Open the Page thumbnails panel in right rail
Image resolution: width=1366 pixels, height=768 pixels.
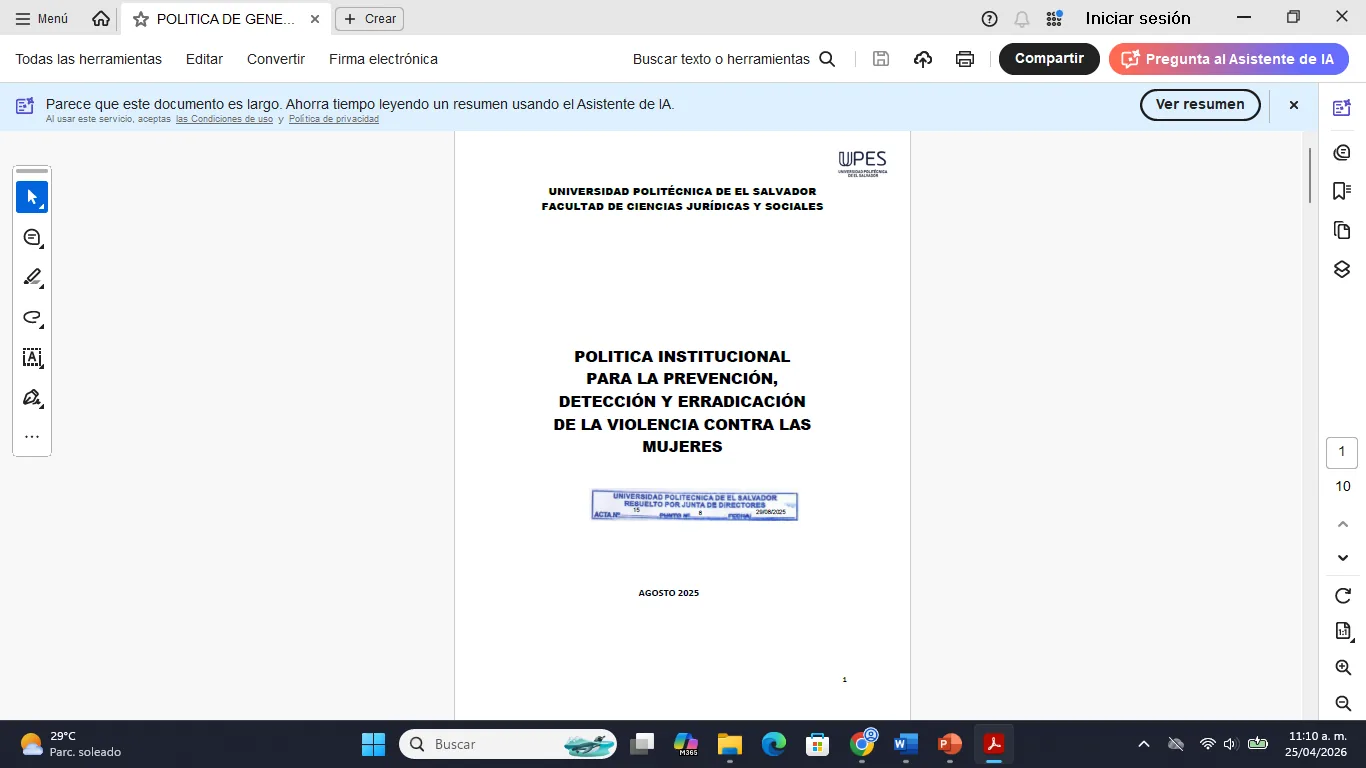pos(1342,230)
